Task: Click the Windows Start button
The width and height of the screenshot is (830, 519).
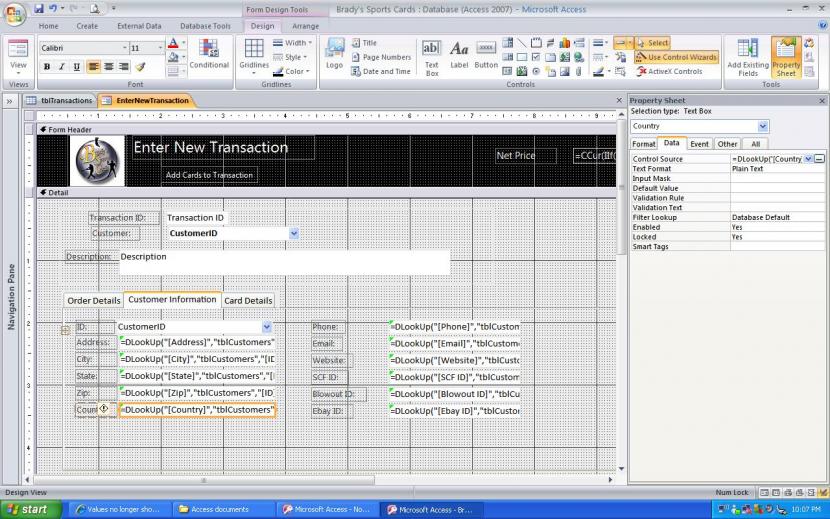Action: pos(27,509)
